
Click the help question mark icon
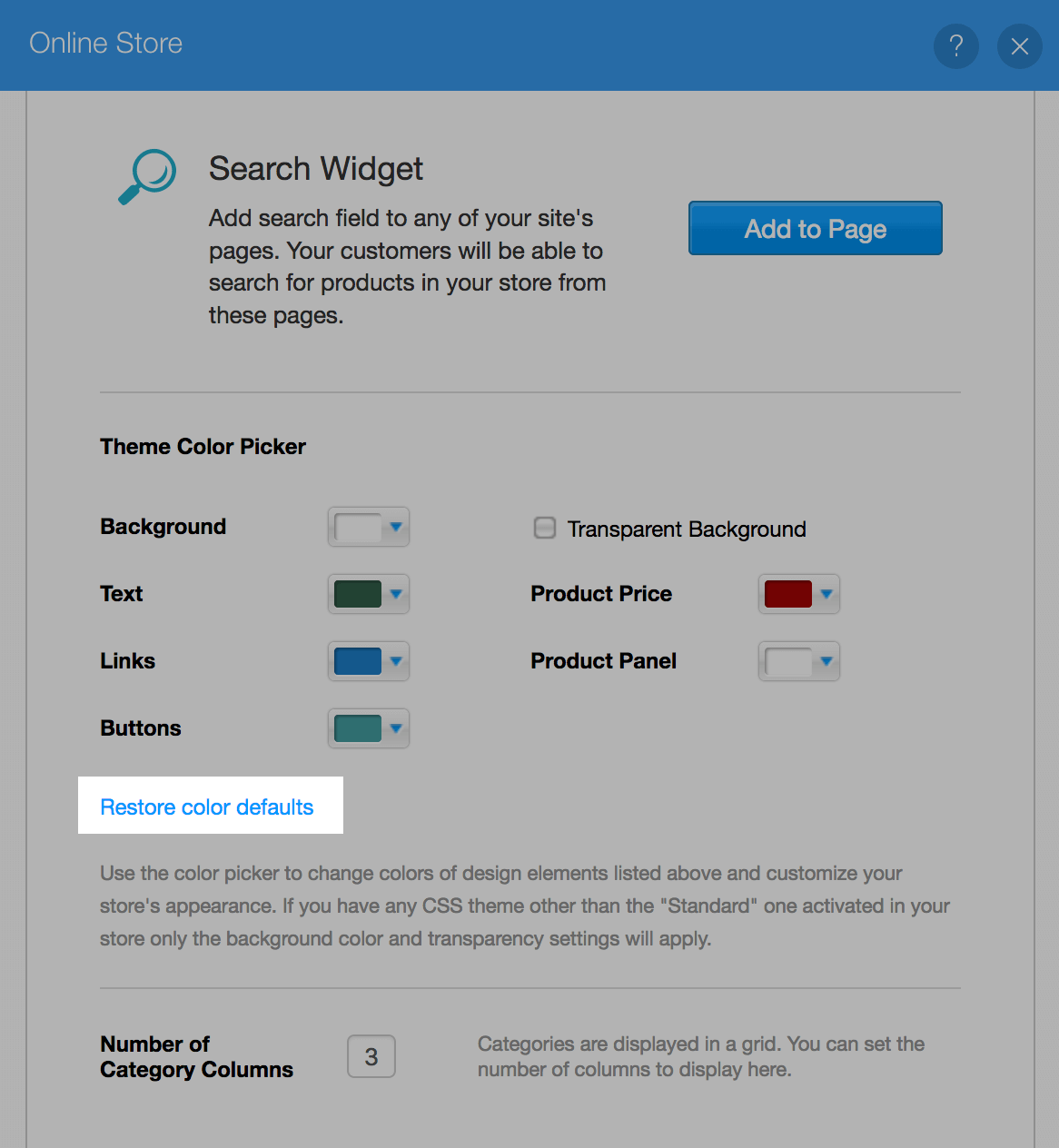click(x=955, y=46)
